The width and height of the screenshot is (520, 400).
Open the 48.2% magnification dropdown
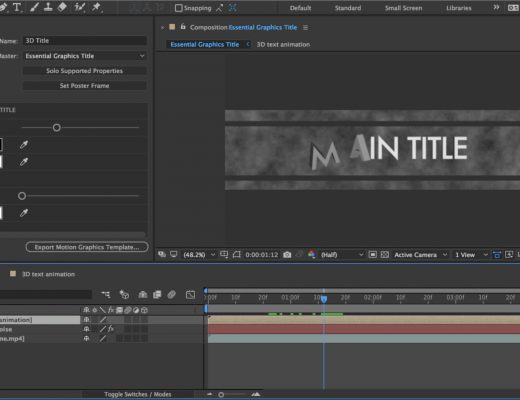pyautogui.click(x=199, y=255)
